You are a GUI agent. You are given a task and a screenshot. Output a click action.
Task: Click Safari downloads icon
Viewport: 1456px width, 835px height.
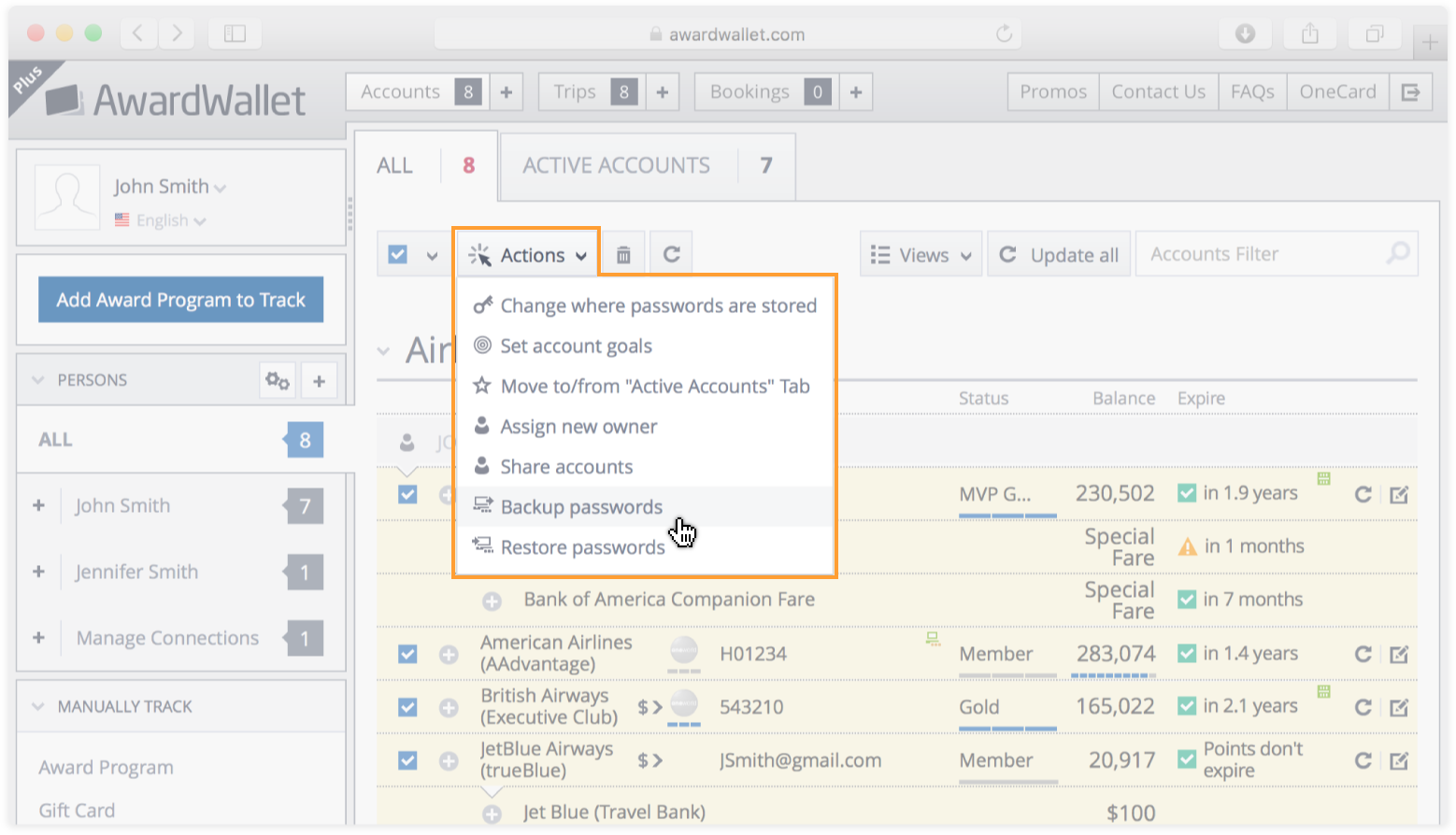(1245, 34)
